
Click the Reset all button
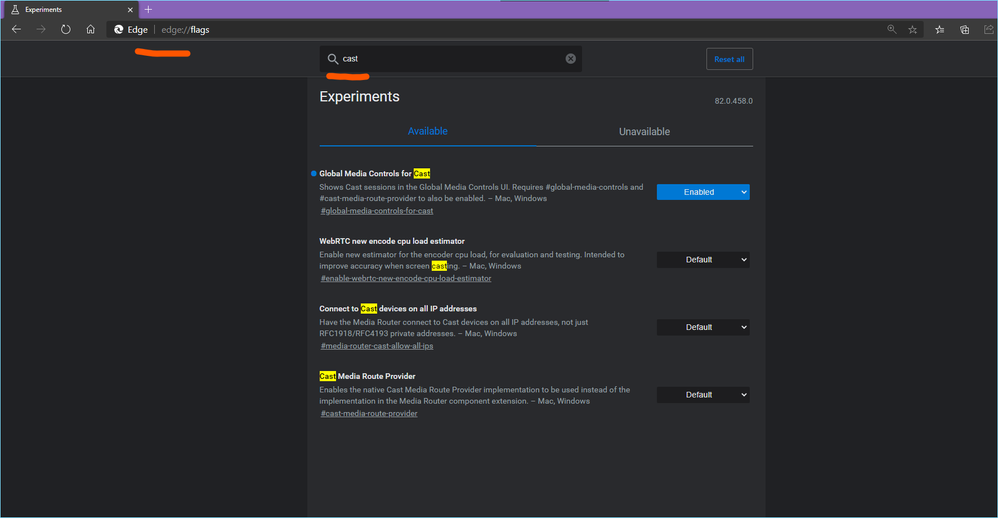click(729, 59)
